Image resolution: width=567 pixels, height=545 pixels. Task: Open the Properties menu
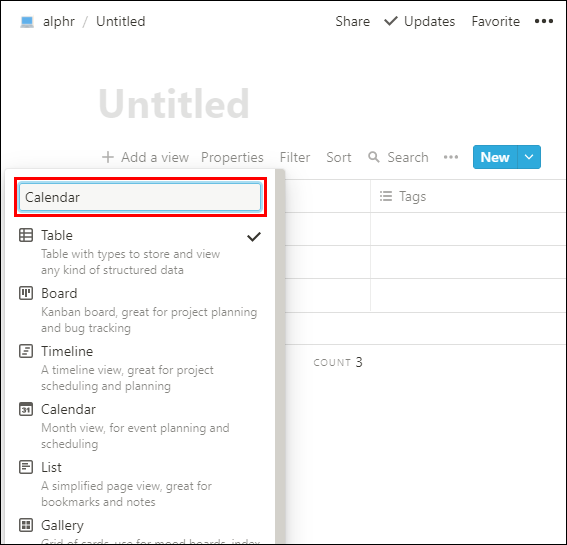232,157
